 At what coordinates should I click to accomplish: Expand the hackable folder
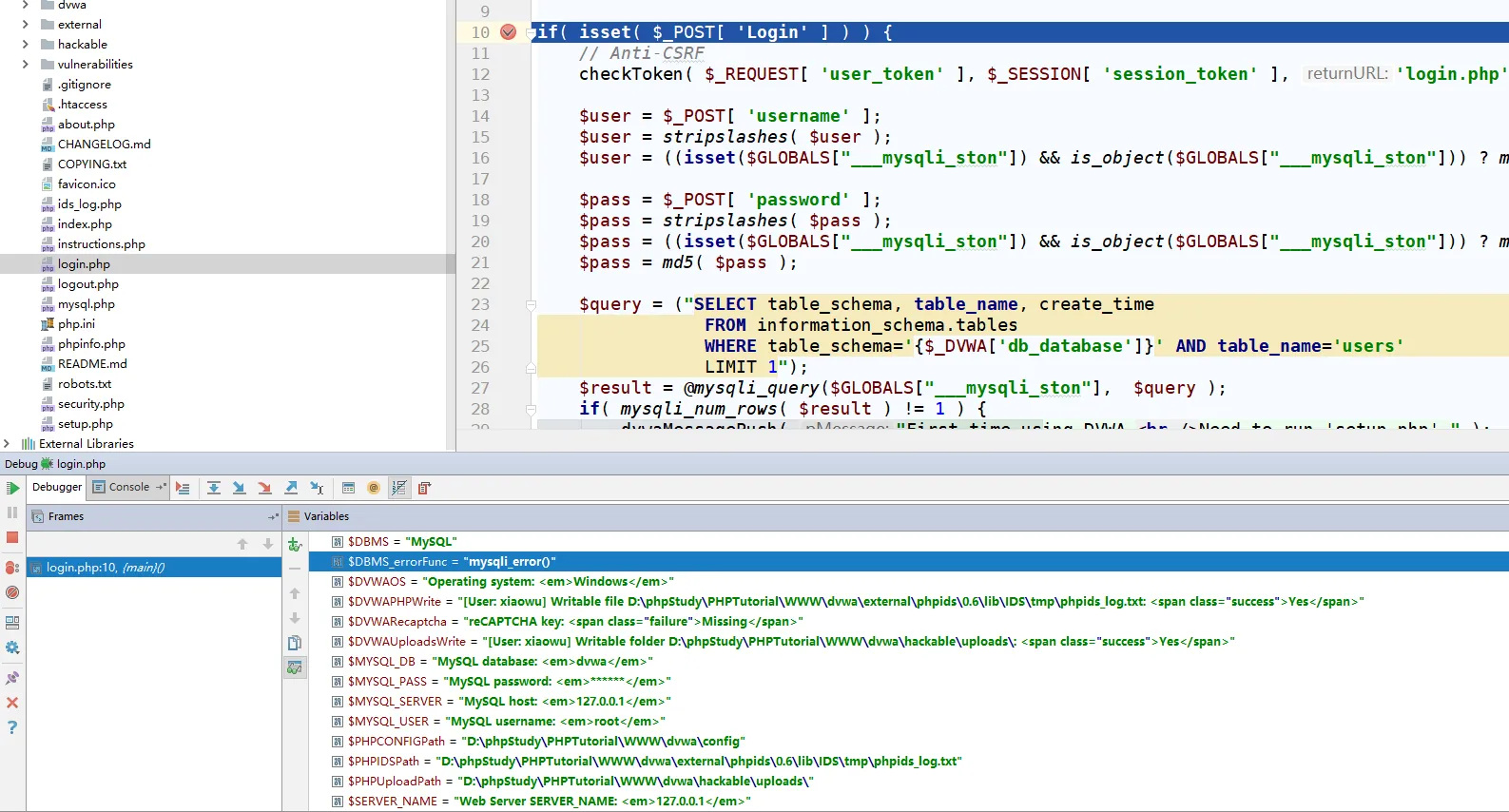click(25, 45)
